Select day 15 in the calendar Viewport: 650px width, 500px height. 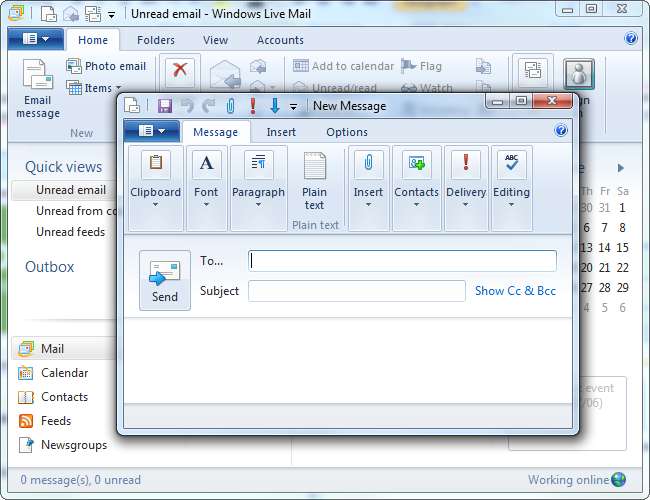pyautogui.click(x=622, y=248)
